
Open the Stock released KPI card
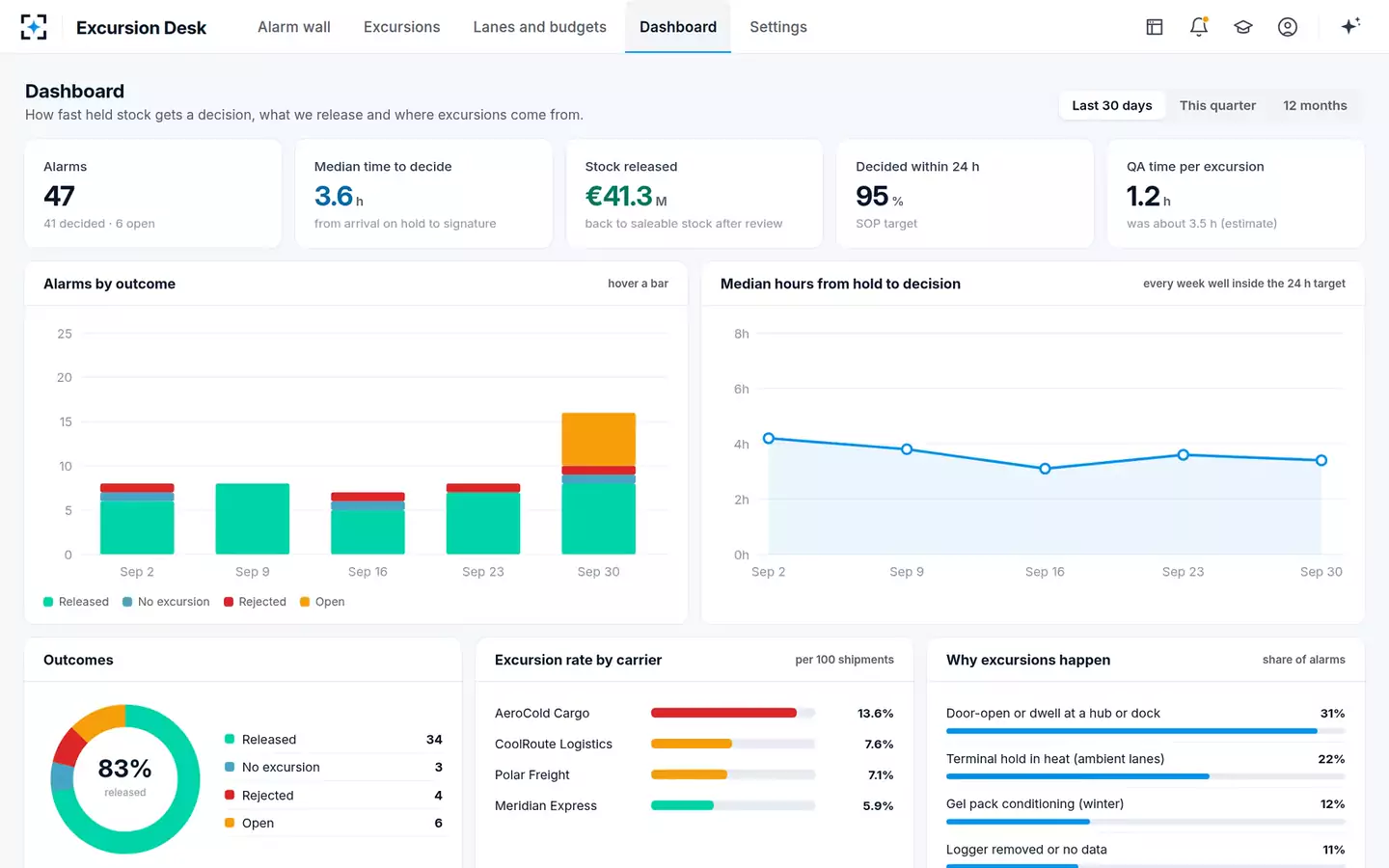coord(694,194)
